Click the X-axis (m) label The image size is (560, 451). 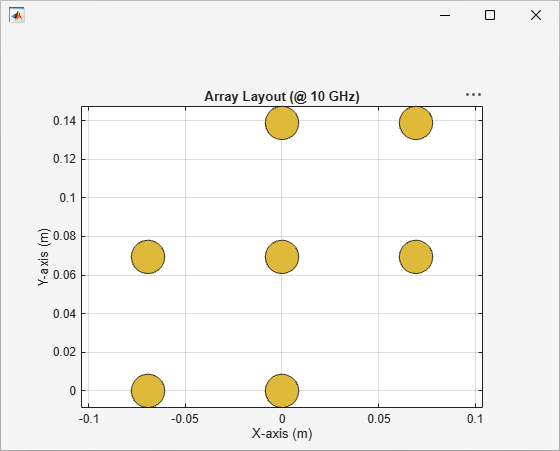point(282,433)
